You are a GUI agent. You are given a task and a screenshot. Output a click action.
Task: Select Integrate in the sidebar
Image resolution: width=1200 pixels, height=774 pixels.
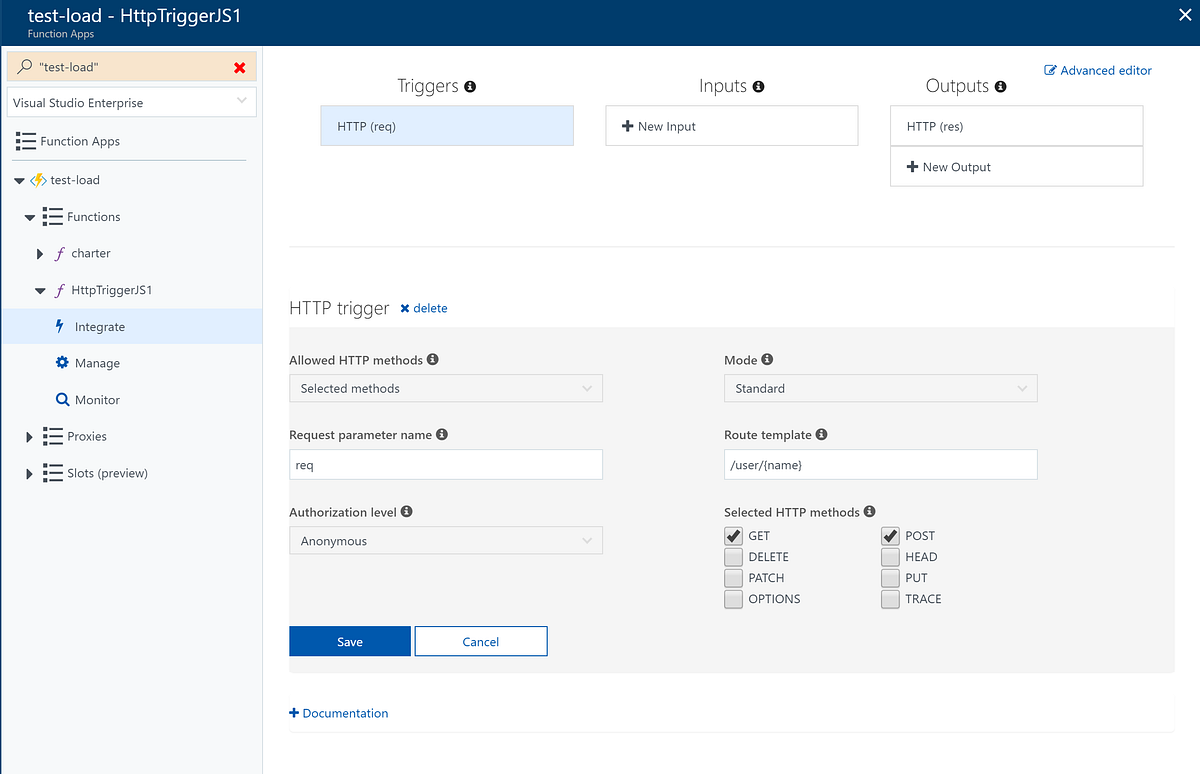[x=131, y=327]
